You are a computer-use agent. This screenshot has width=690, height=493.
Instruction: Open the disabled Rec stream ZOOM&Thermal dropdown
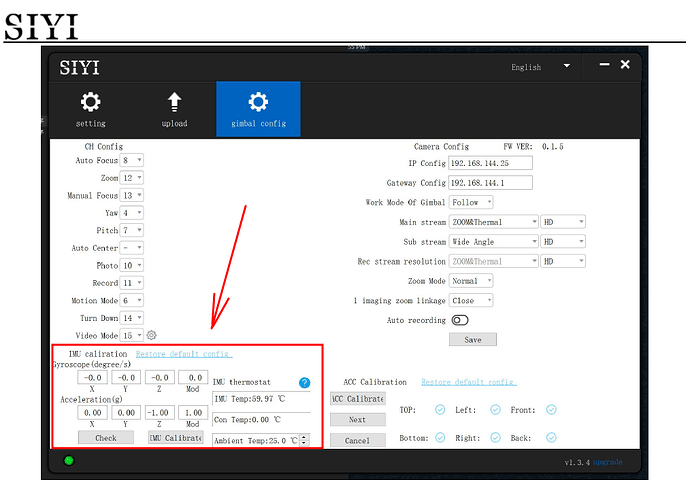[494, 261]
